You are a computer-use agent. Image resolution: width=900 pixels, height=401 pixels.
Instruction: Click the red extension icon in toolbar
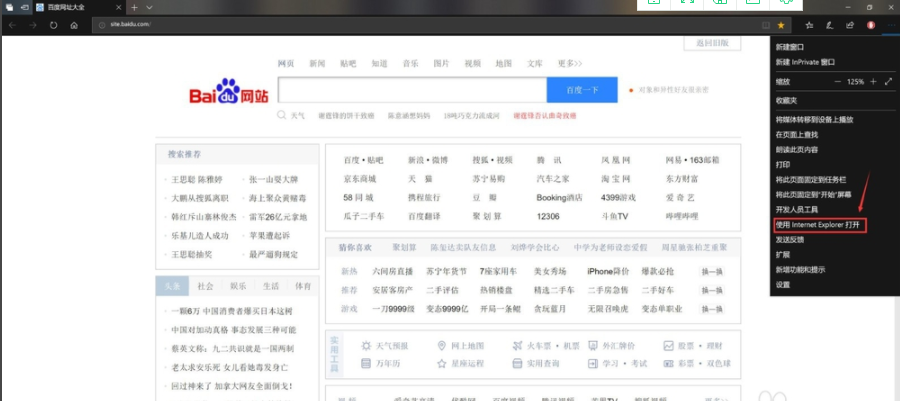(871, 25)
